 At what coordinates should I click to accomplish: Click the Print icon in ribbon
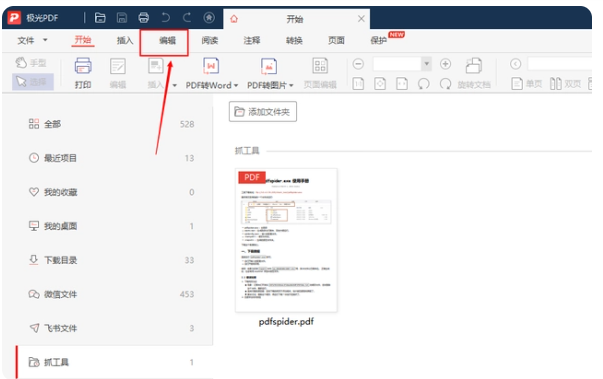pyautogui.click(x=83, y=66)
